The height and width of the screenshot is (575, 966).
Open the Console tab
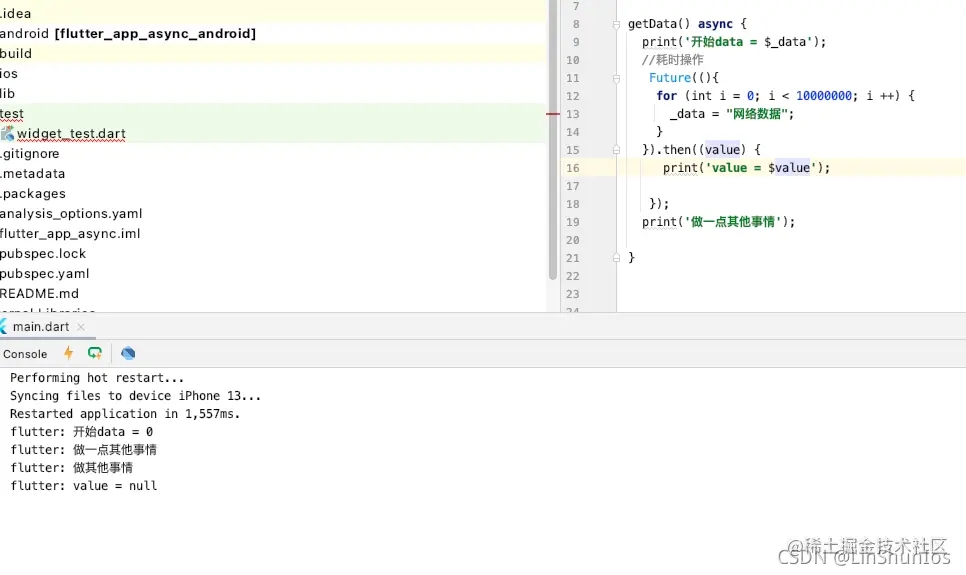pyautogui.click(x=25, y=354)
